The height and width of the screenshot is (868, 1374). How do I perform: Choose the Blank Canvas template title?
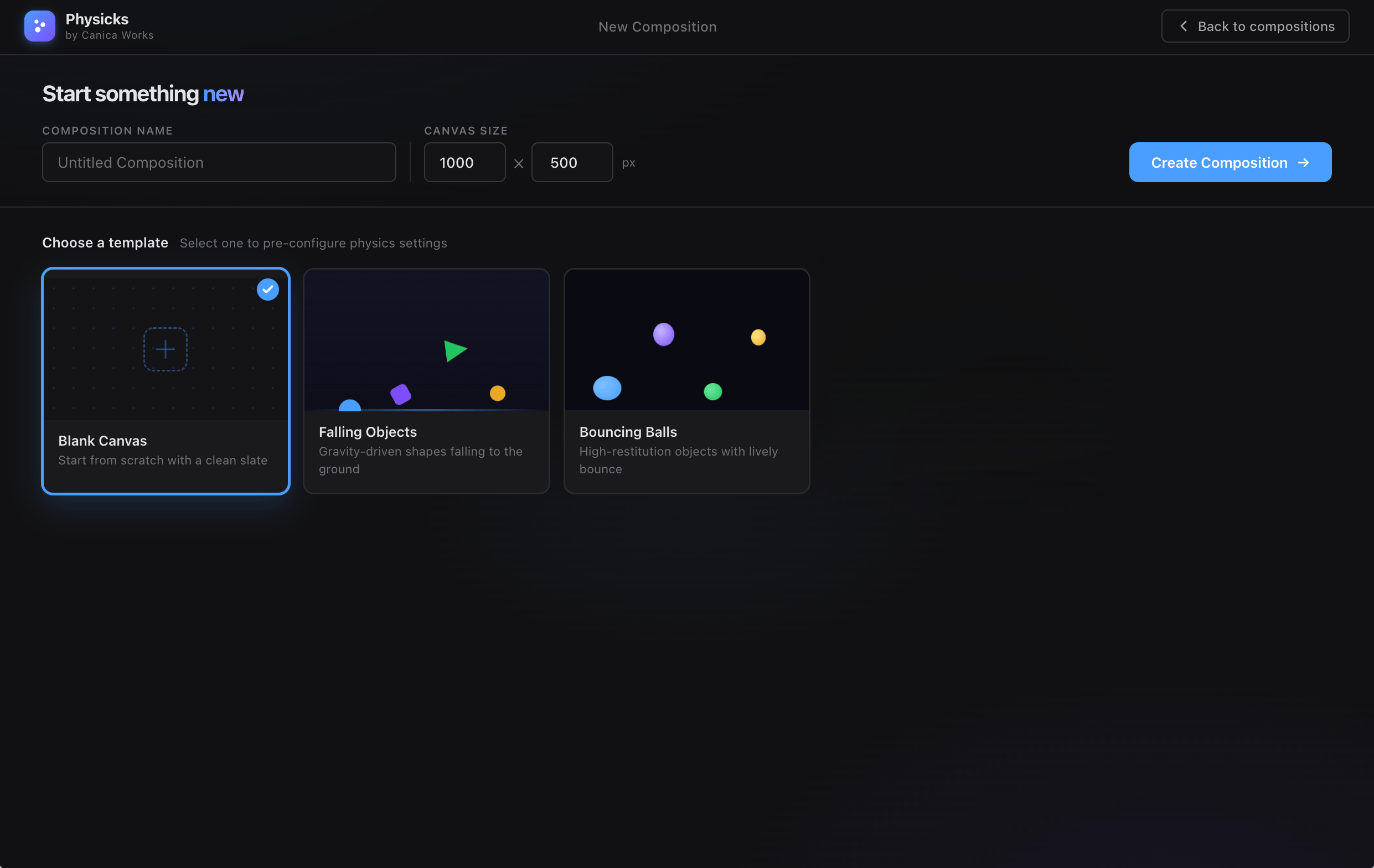tap(103, 441)
